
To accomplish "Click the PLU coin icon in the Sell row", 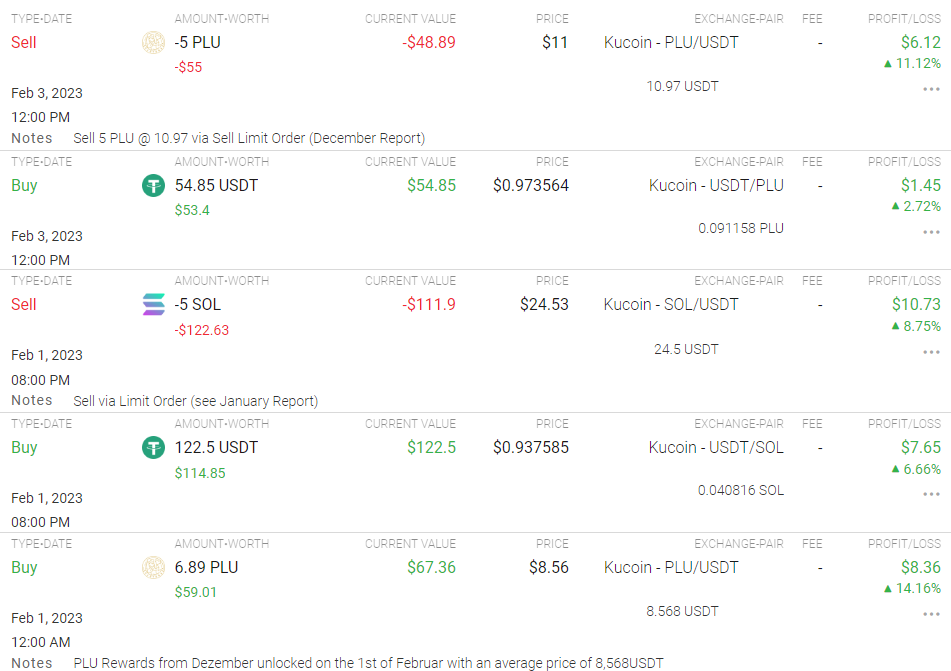I will pos(153,42).
